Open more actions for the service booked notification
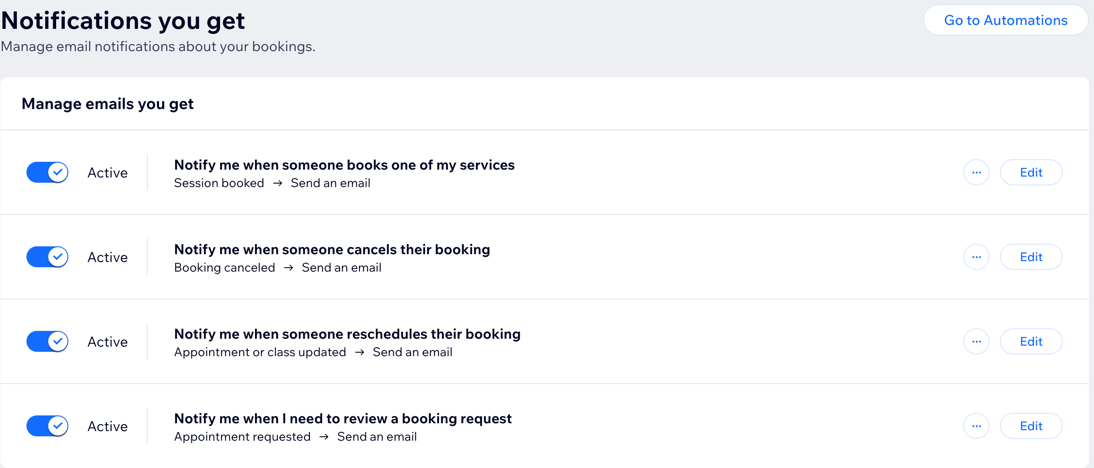 tap(976, 173)
